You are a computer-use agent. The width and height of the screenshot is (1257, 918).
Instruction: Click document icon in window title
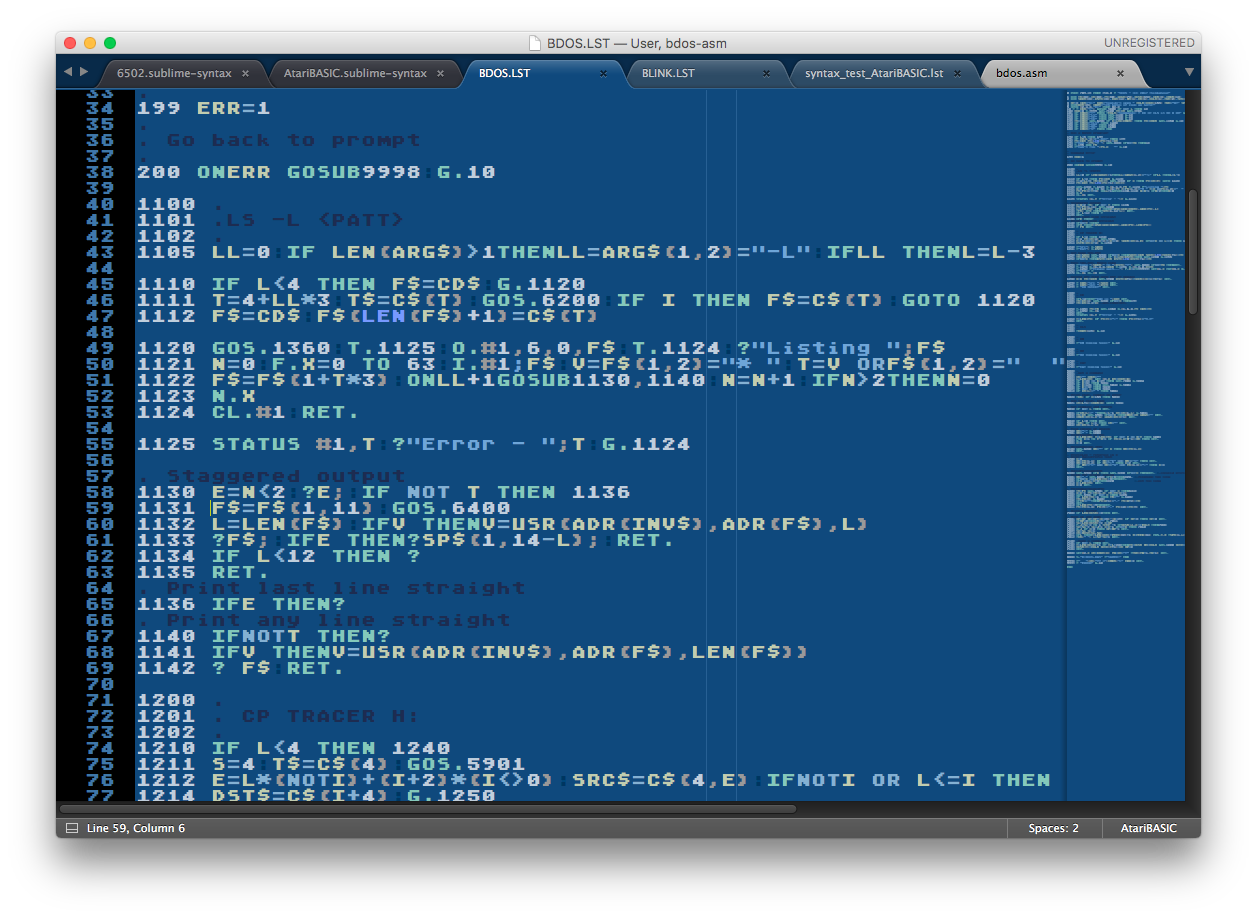[536, 43]
